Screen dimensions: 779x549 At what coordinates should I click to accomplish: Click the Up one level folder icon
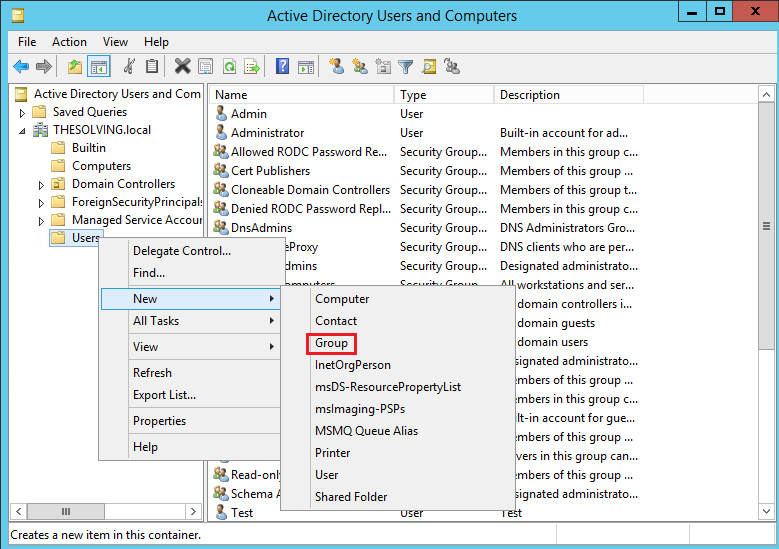click(74, 67)
